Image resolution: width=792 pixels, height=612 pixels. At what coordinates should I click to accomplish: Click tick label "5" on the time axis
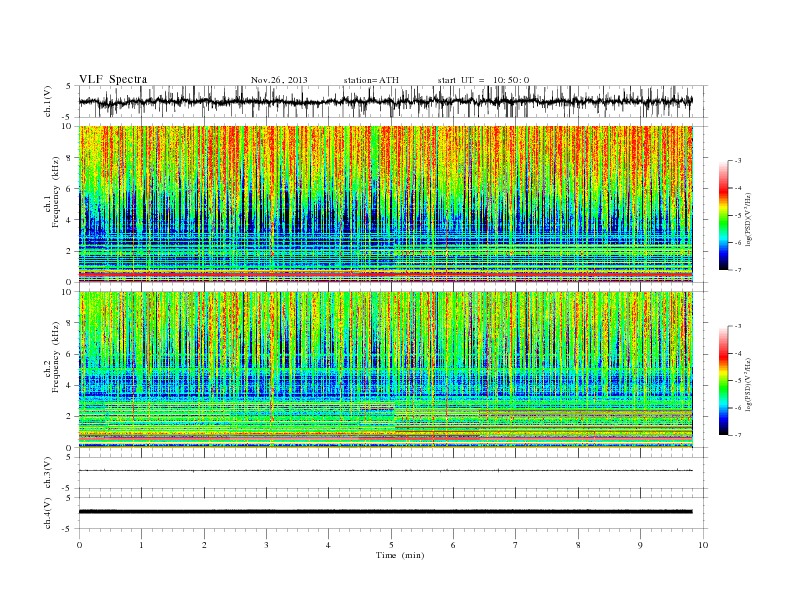[391, 545]
